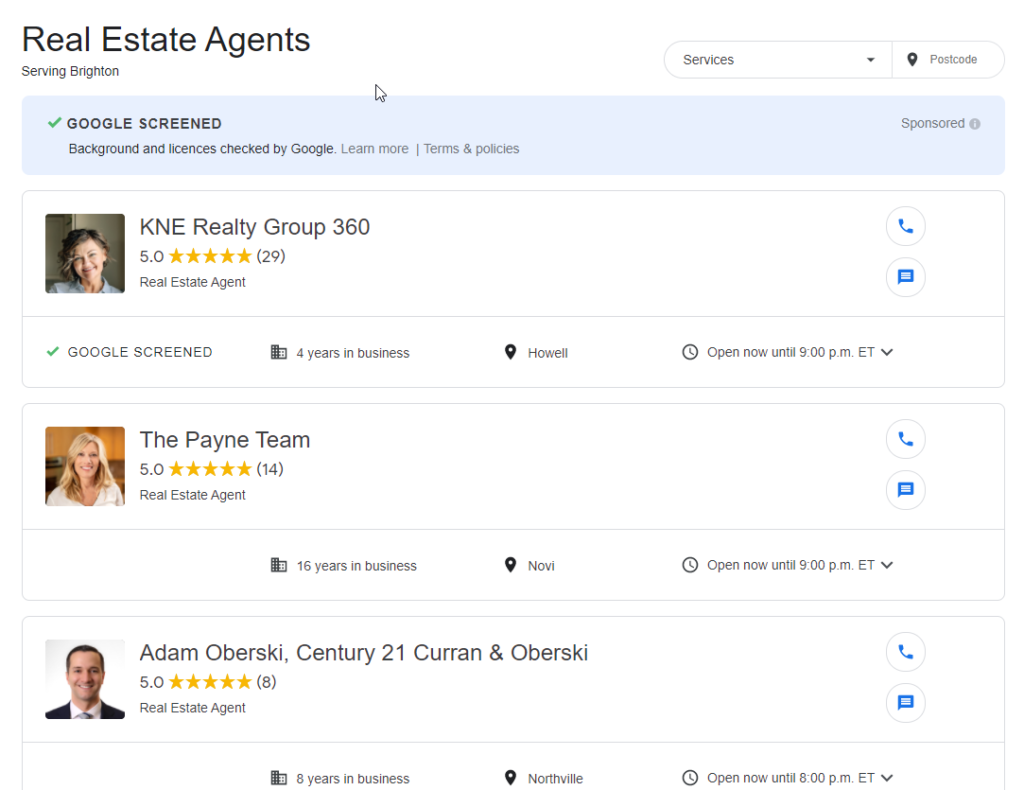Click the Sponsored info icon
Screen dimensions: 1024x790
(x=974, y=124)
